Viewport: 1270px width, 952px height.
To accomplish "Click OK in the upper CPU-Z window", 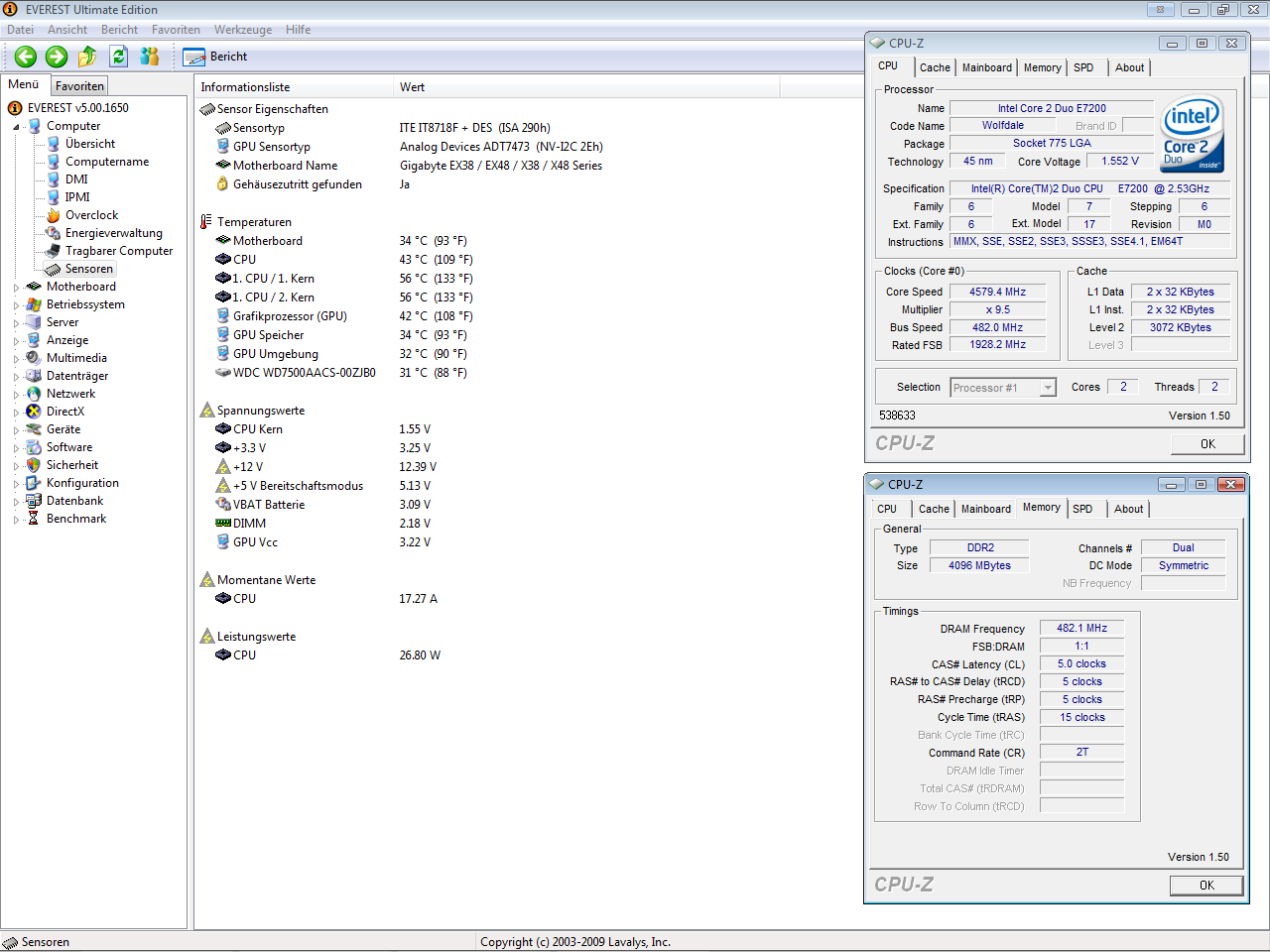I will pos(1207,444).
